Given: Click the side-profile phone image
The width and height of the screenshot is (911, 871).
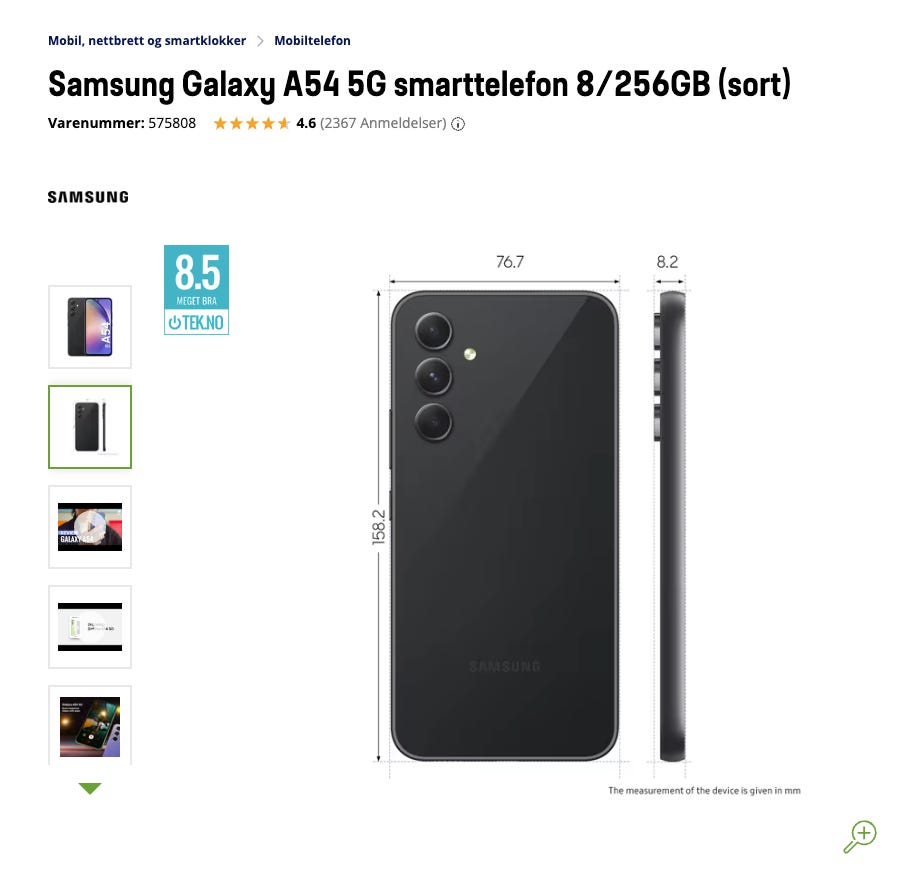Looking at the screenshot, I should tap(670, 526).
